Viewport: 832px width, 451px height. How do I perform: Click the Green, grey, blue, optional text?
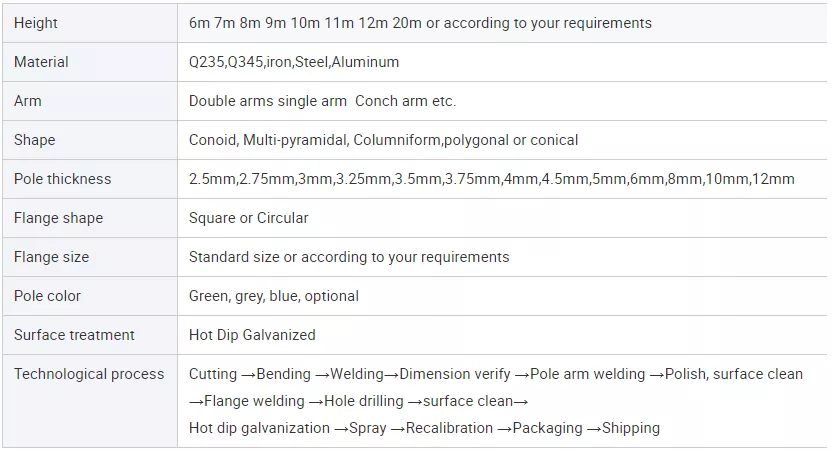pyautogui.click(x=273, y=296)
